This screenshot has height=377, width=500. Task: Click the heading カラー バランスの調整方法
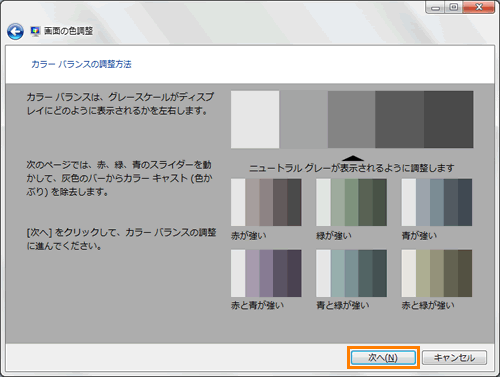pos(81,64)
